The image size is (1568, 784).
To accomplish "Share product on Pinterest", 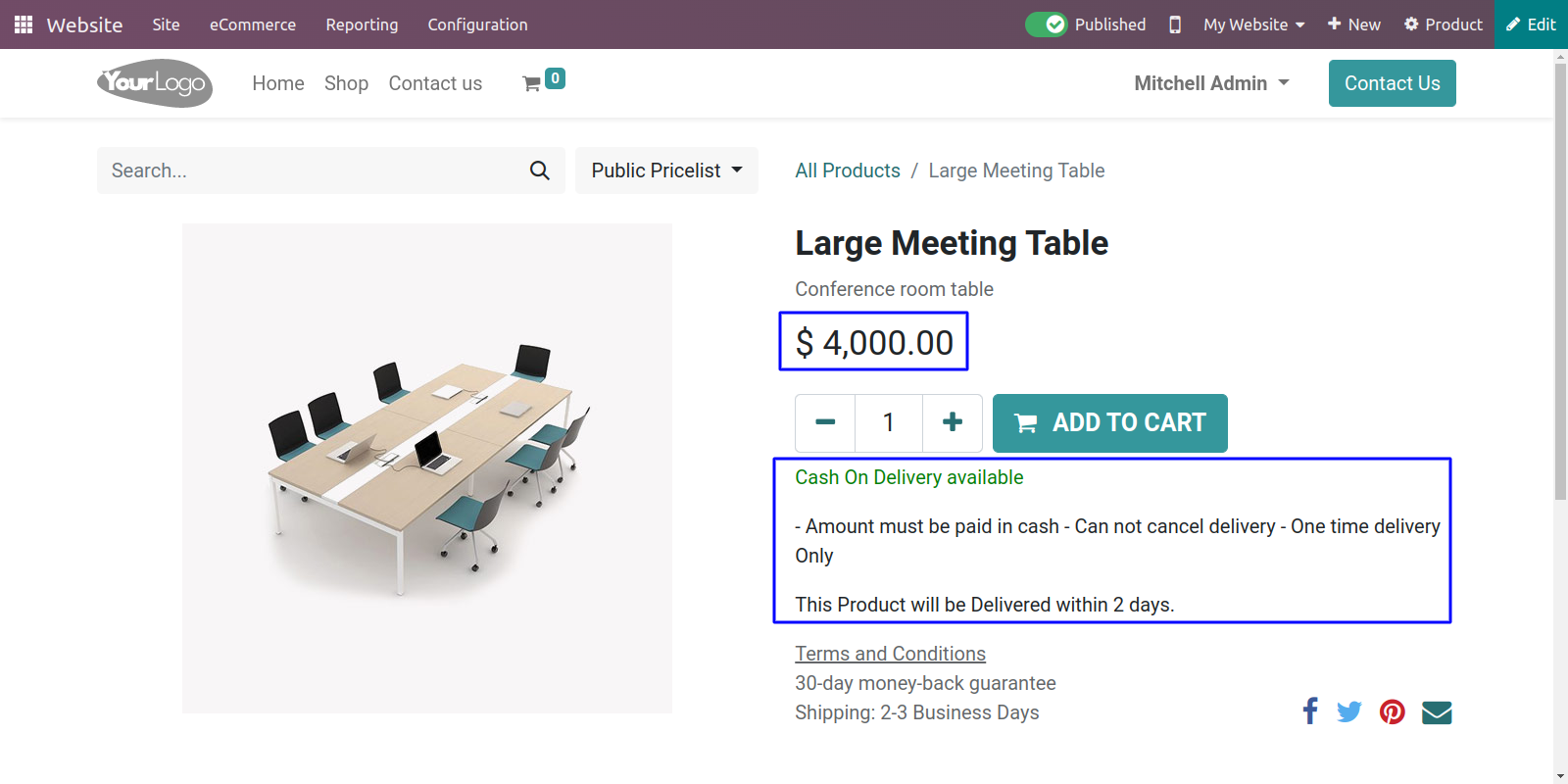I will coord(1393,711).
